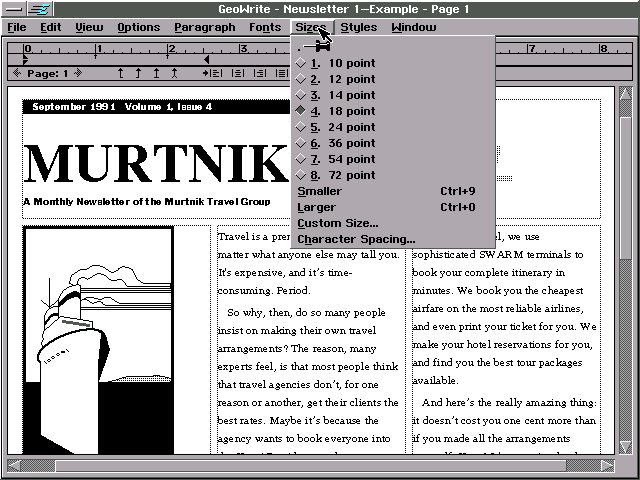Select the decimal tab stop tool
The height and width of the screenshot is (480, 640).
click(174, 73)
